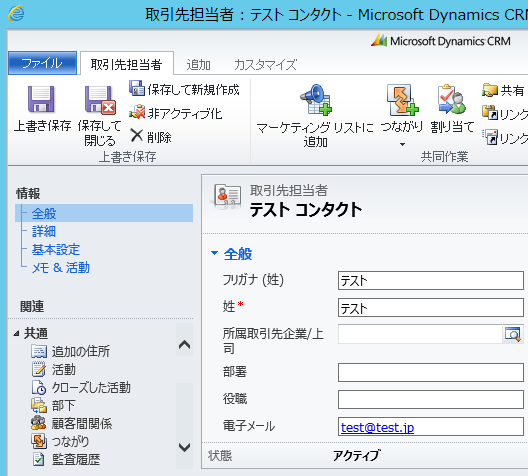
Task: Click the クローズした活動 clock icon
Action: coord(39,387)
